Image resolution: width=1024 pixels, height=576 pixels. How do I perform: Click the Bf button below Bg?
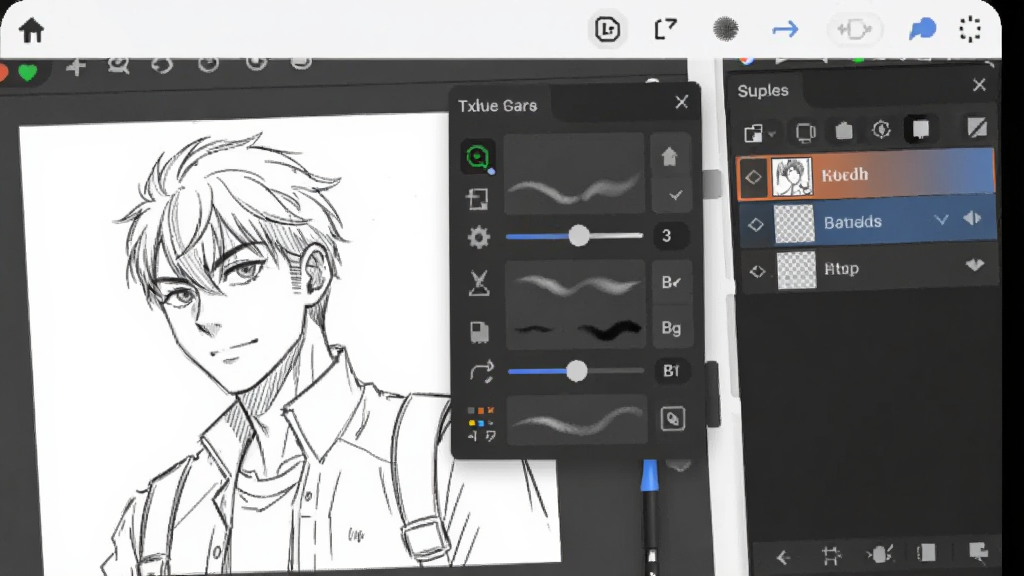coord(671,371)
